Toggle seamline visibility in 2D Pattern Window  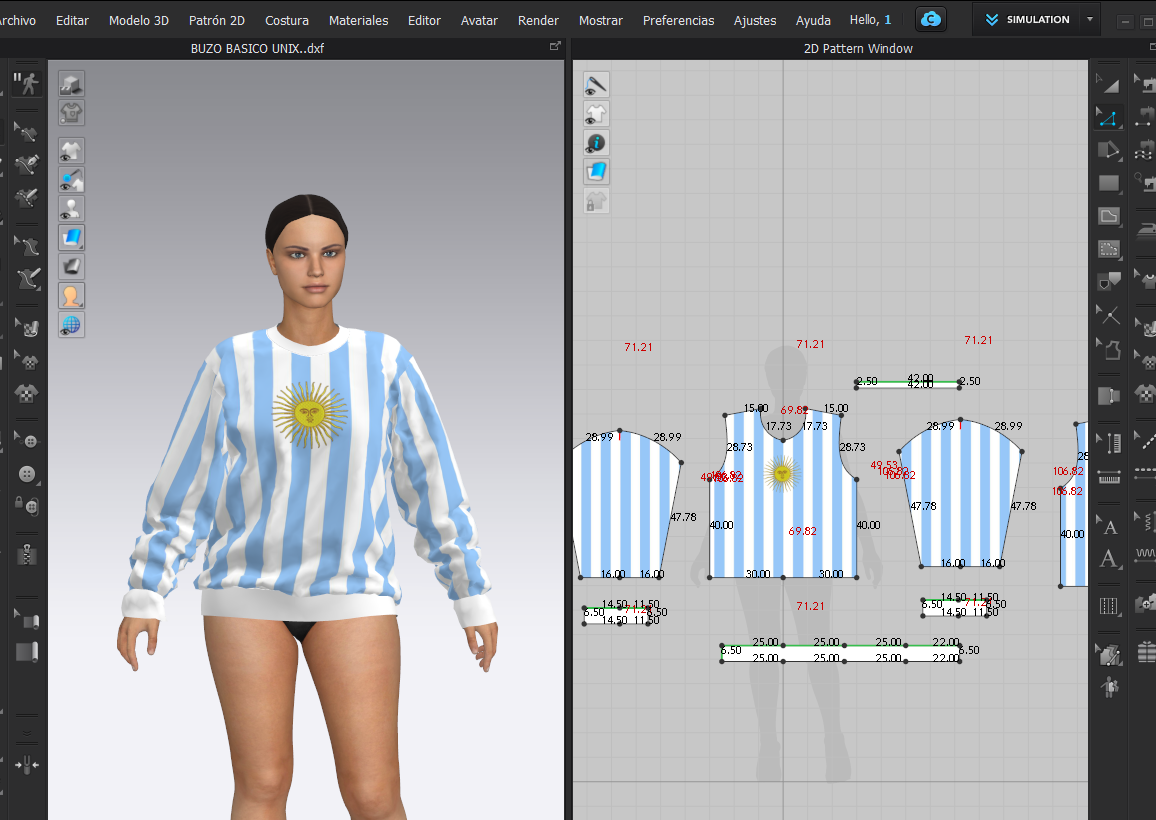coord(596,85)
